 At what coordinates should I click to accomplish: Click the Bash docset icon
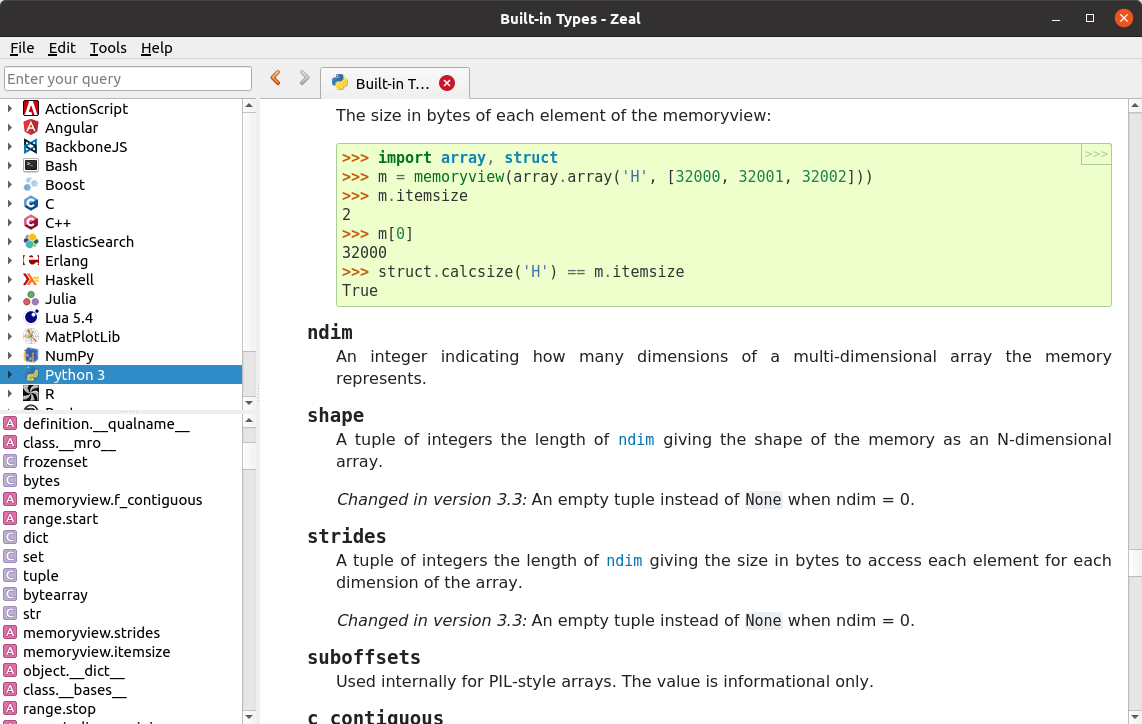click(x=31, y=165)
